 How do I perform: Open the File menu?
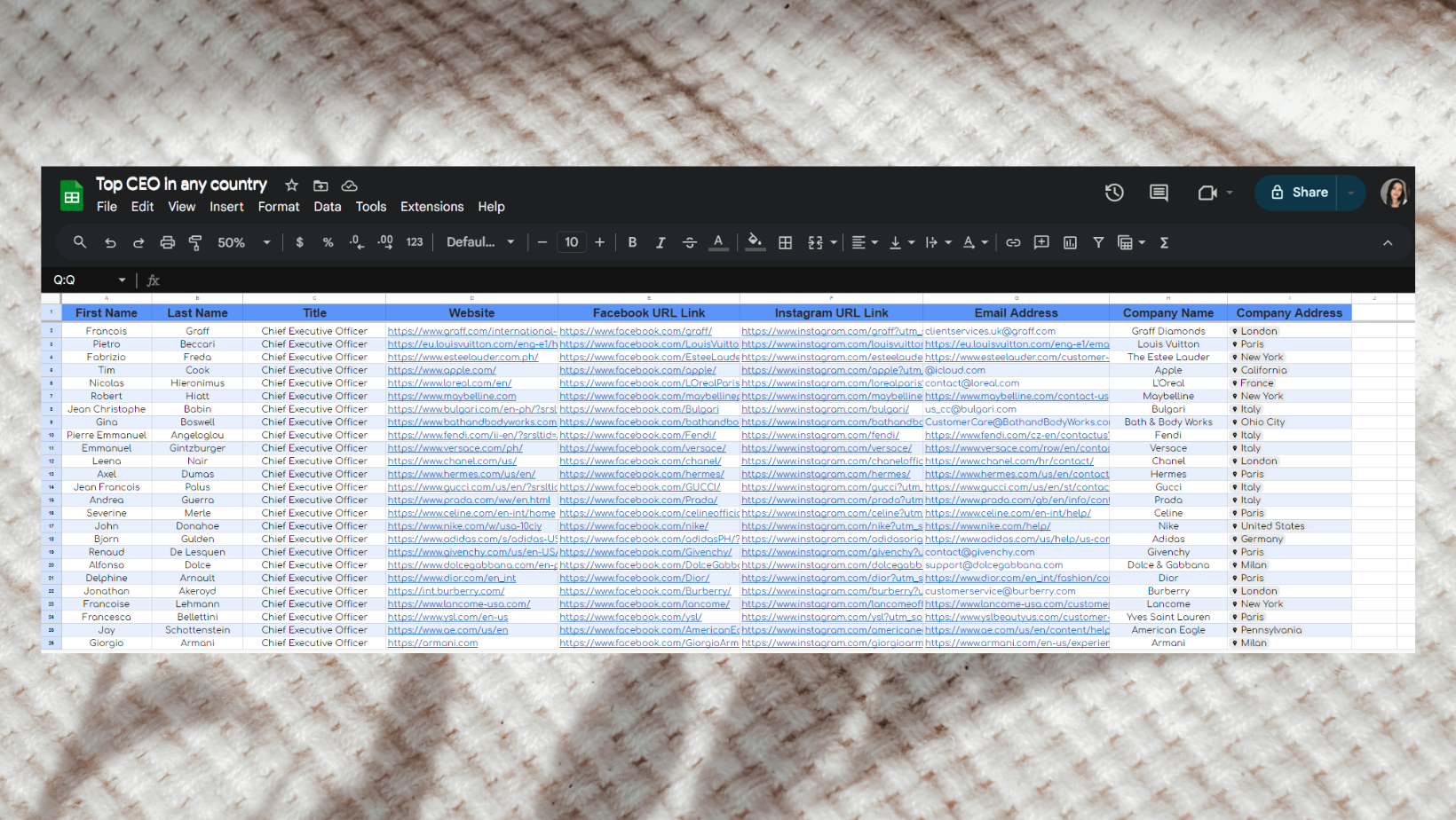107,207
